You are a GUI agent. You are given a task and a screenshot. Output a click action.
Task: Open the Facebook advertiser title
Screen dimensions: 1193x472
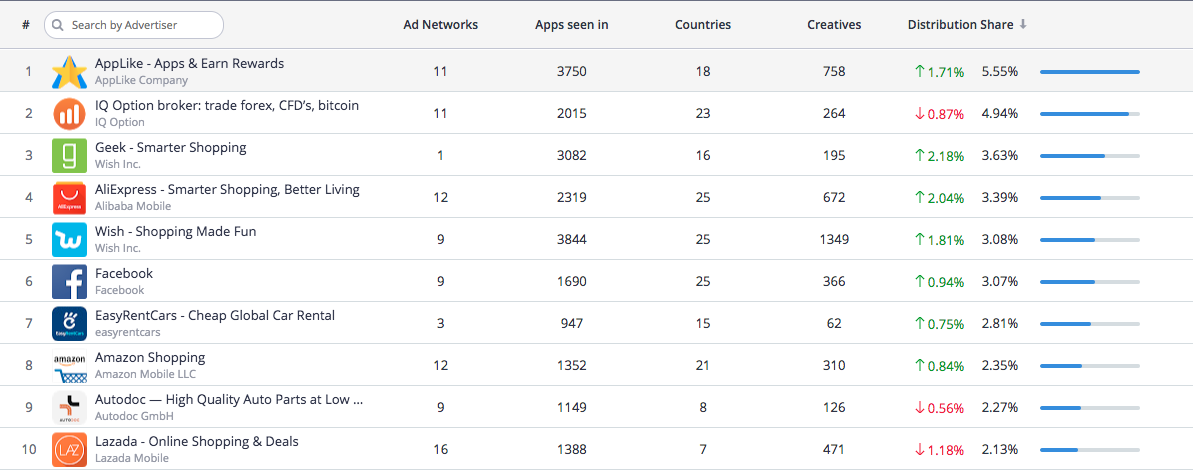(124, 273)
